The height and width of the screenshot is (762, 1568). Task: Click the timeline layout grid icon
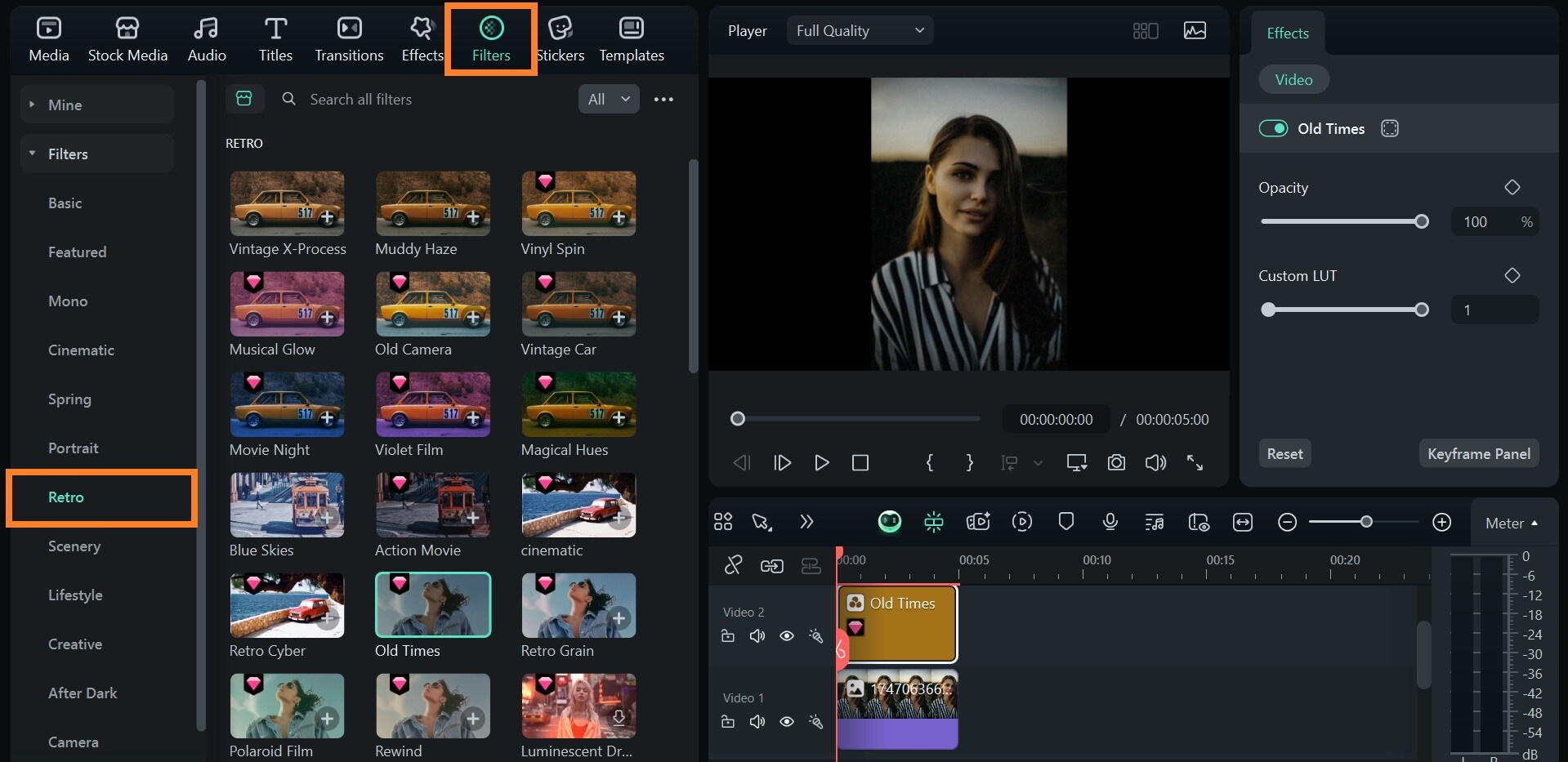[723, 522]
